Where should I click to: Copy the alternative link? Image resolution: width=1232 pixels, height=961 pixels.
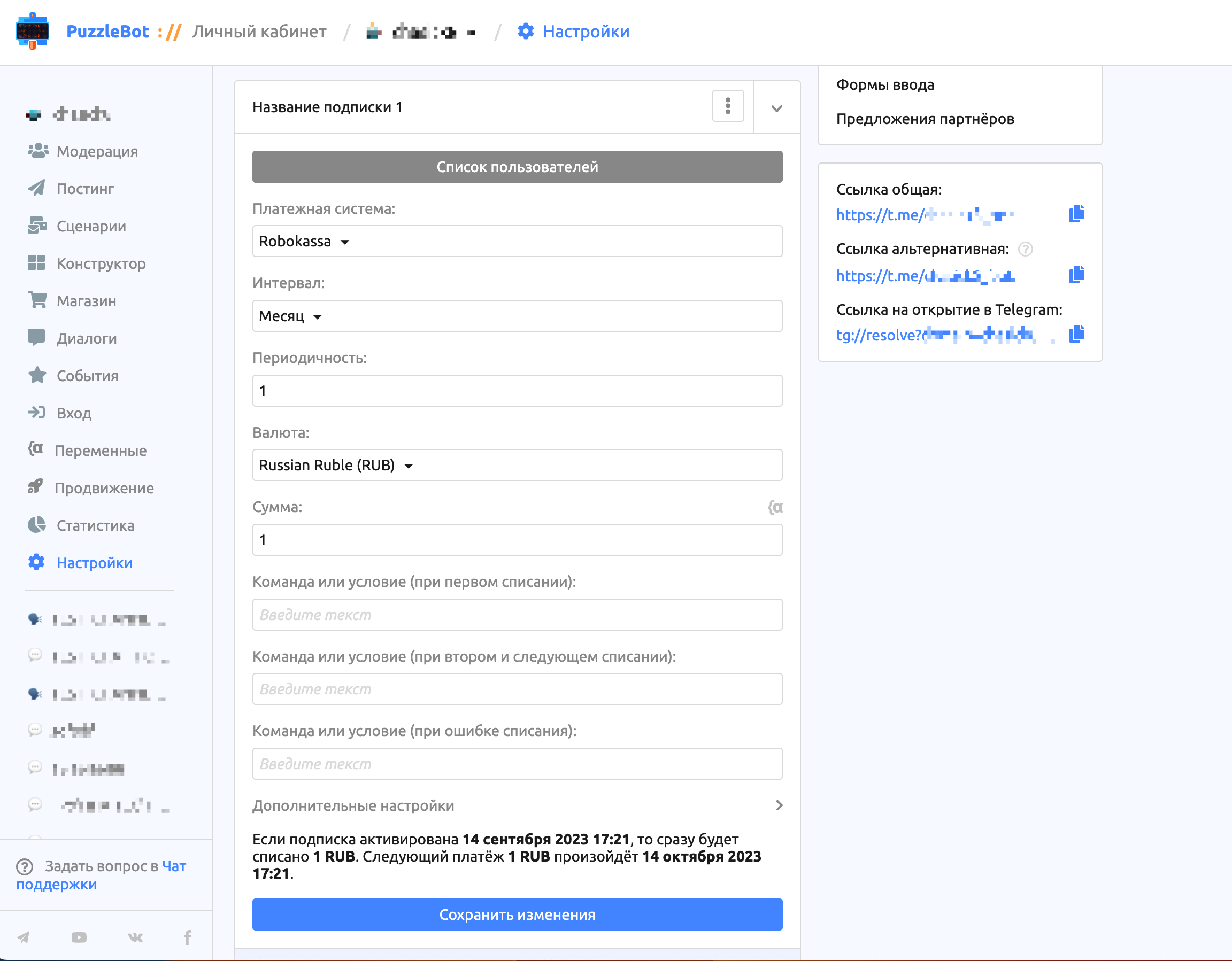[x=1076, y=275]
